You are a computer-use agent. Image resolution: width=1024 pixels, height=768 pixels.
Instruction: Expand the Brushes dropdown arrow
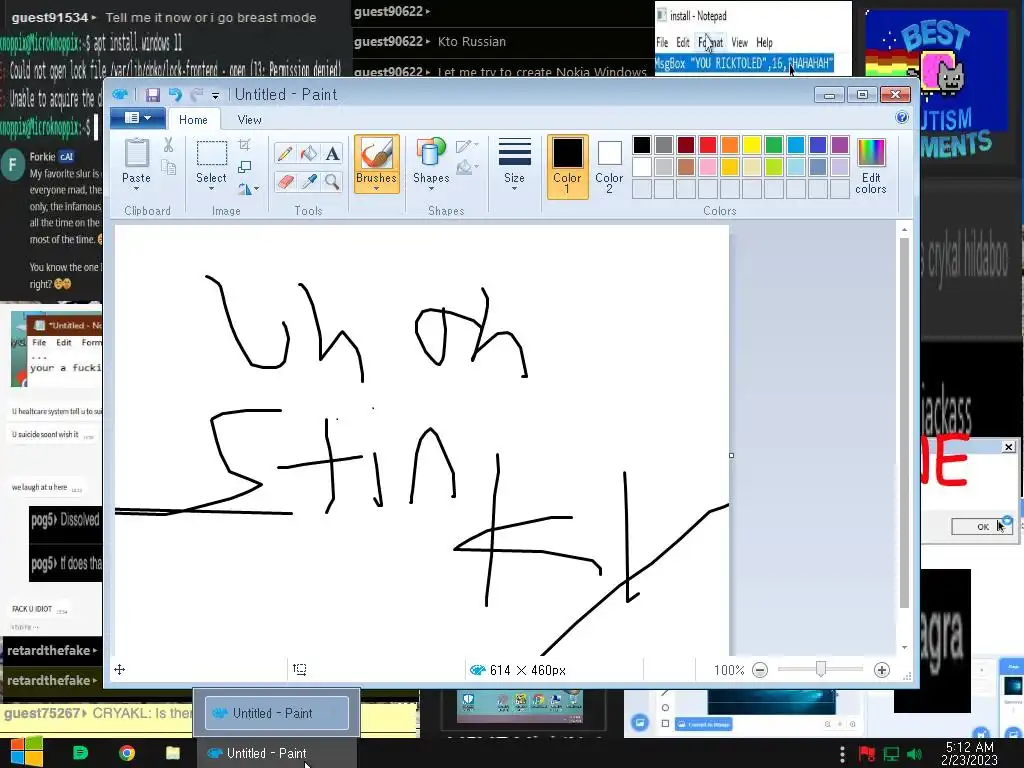coord(376,189)
